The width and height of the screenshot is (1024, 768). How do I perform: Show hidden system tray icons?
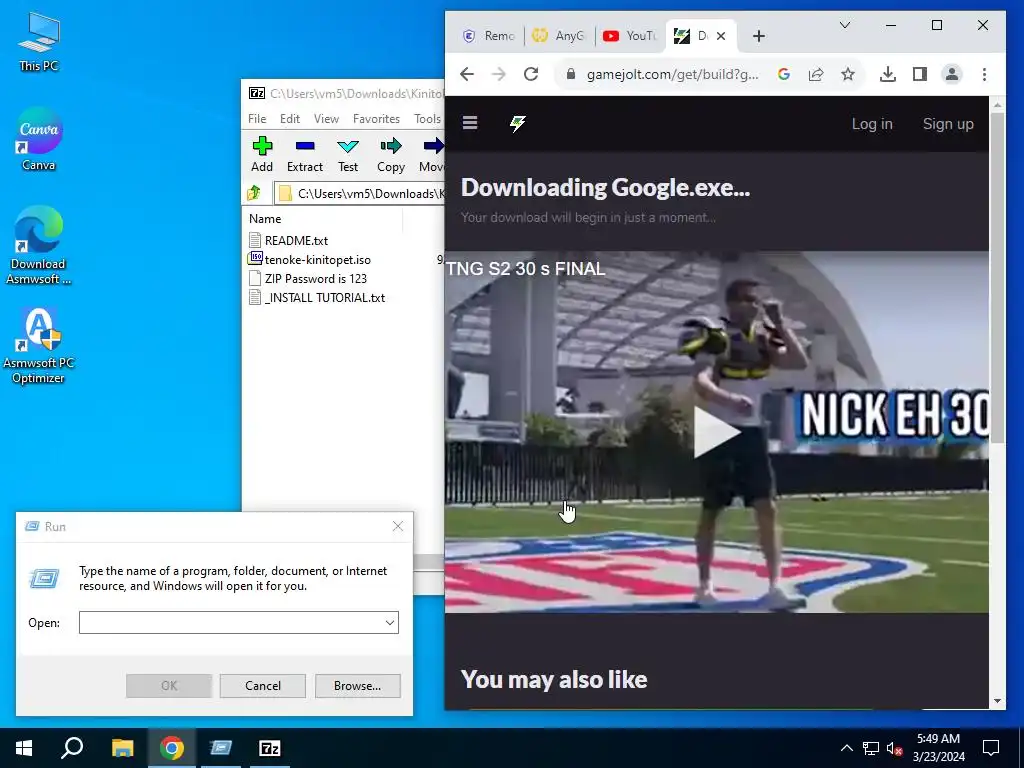click(x=846, y=748)
